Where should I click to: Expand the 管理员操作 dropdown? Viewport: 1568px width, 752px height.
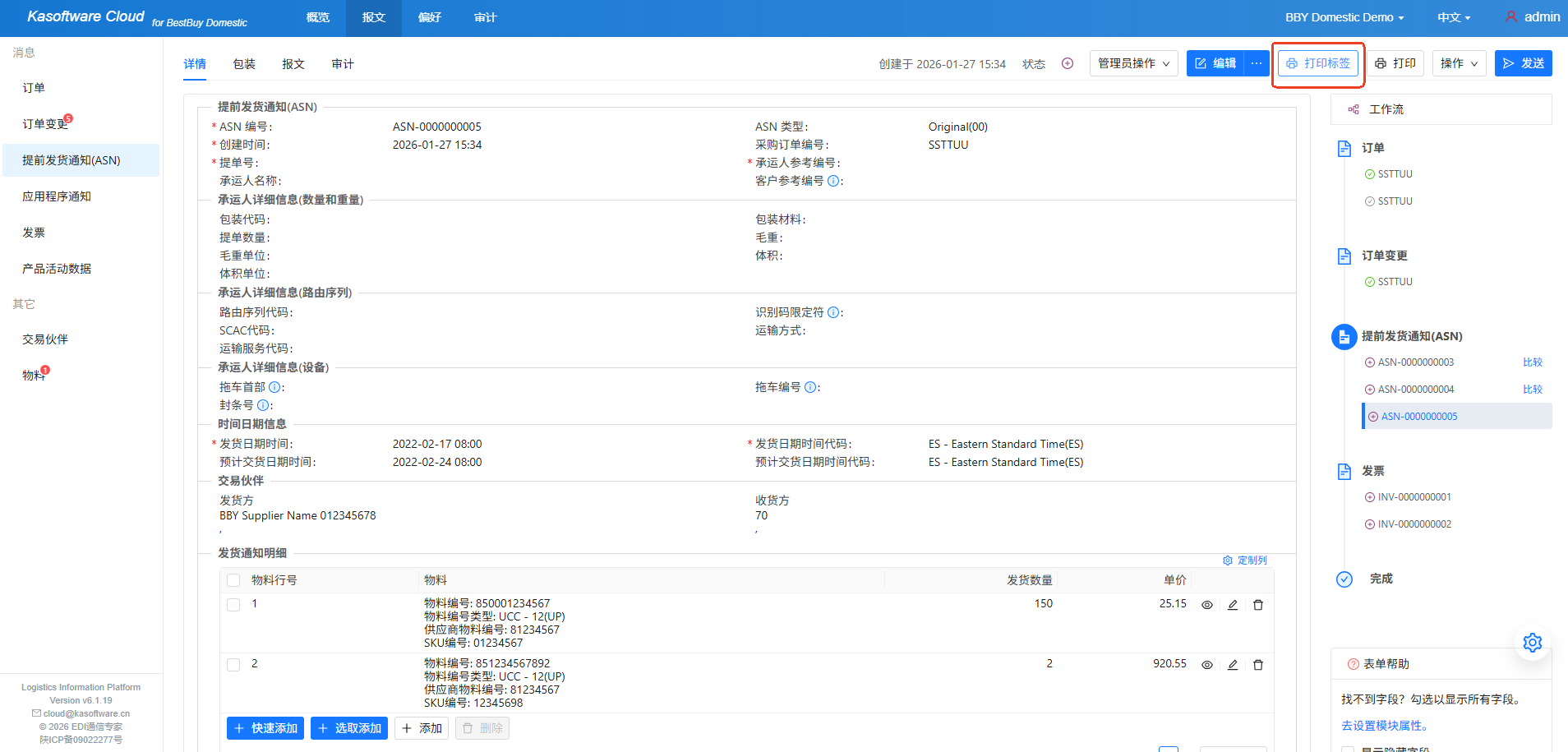tap(1133, 63)
